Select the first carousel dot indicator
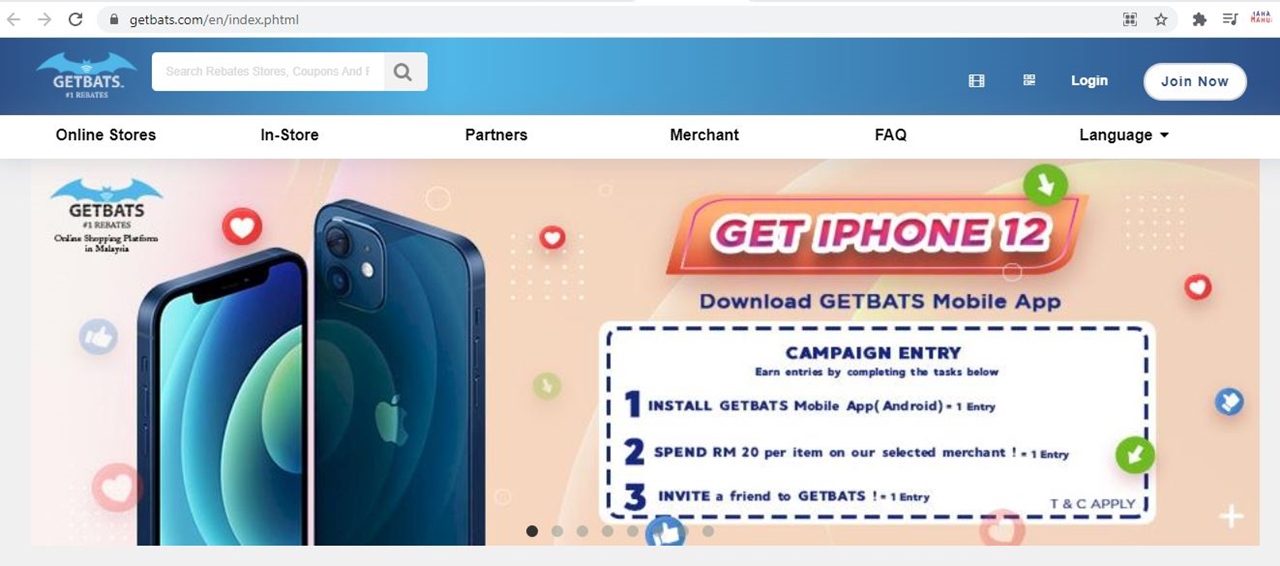1280x566 pixels. [532, 531]
